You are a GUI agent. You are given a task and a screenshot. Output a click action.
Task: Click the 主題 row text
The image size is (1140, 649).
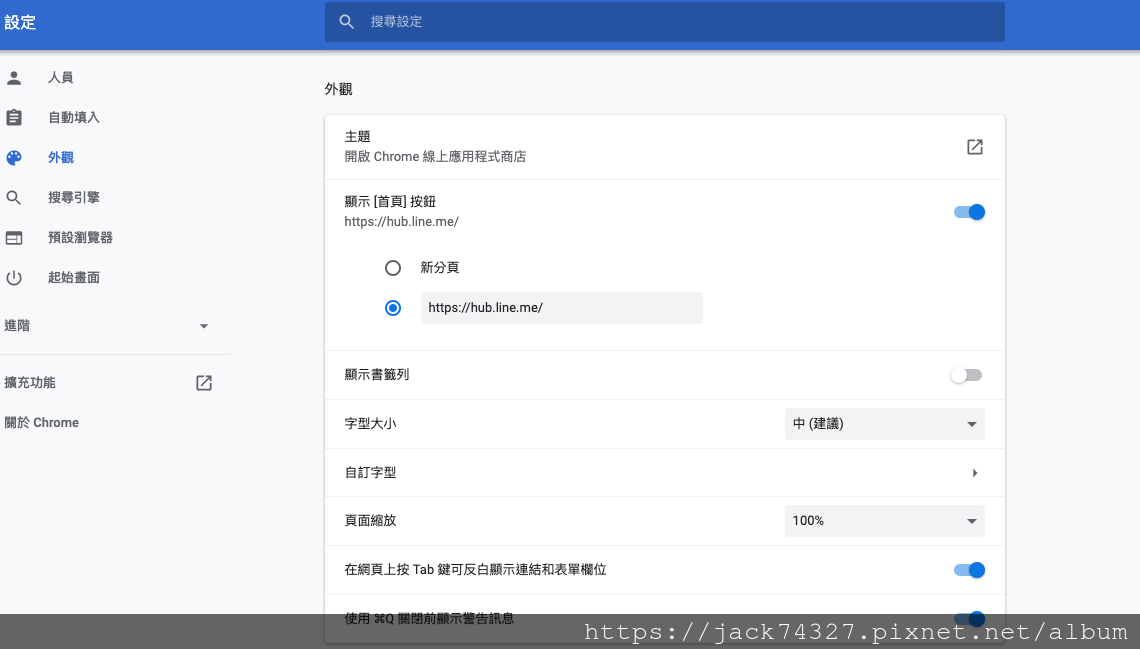[357, 137]
